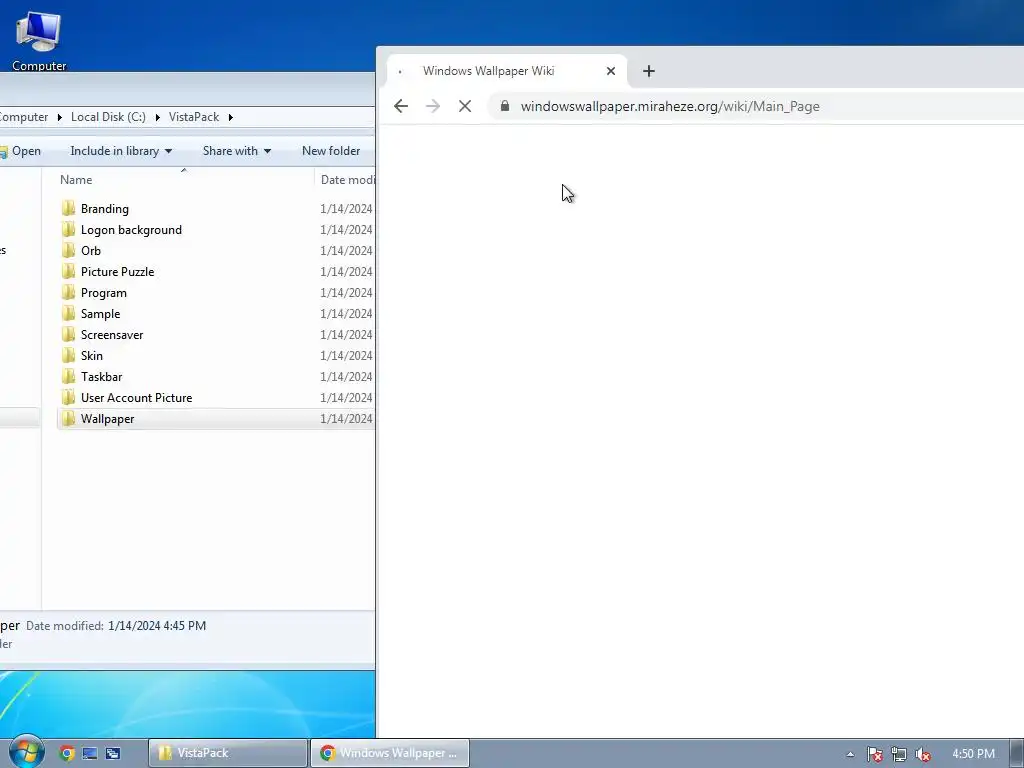This screenshot has width=1024, height=768.
Task: Open the Windows Start orb
Action: 26,752
